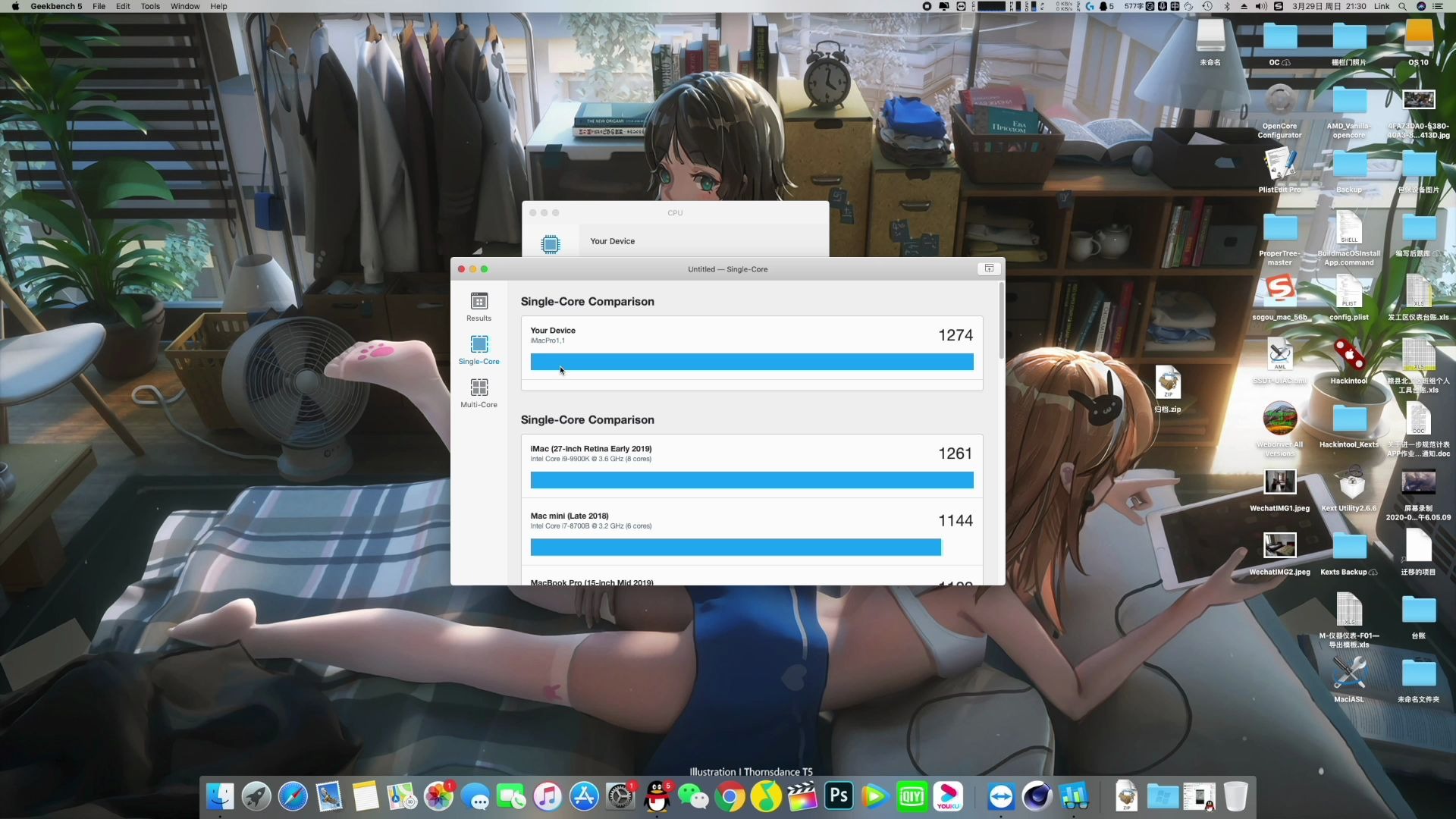Switch to the Multi-Core sidebar item

point(479,394)
